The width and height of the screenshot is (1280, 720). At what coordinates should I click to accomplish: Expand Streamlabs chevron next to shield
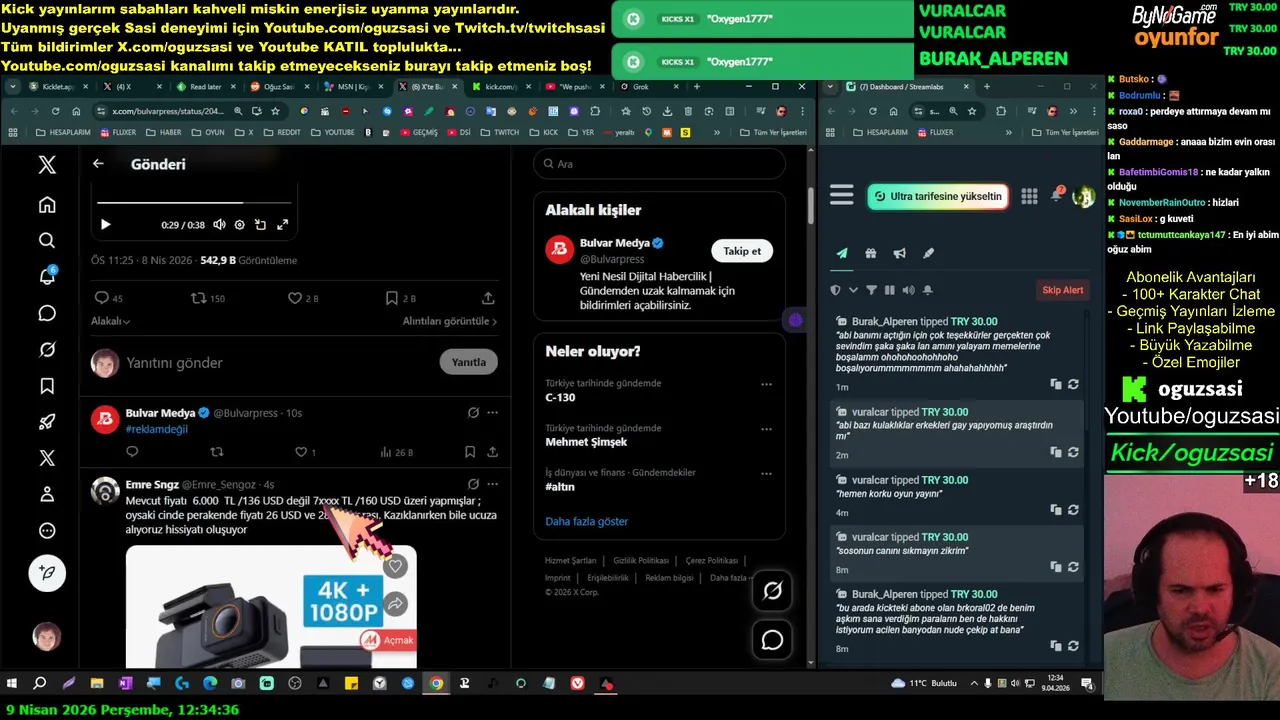coord(853,290)
